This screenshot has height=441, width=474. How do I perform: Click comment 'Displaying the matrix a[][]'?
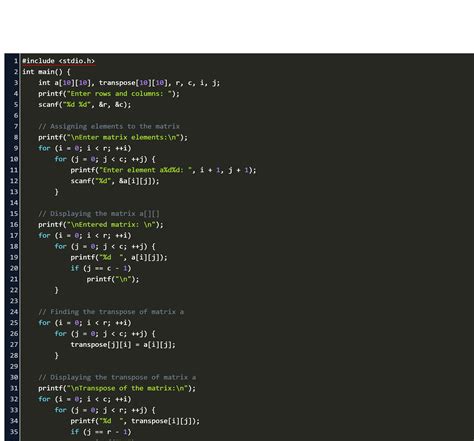click(99, 214)
